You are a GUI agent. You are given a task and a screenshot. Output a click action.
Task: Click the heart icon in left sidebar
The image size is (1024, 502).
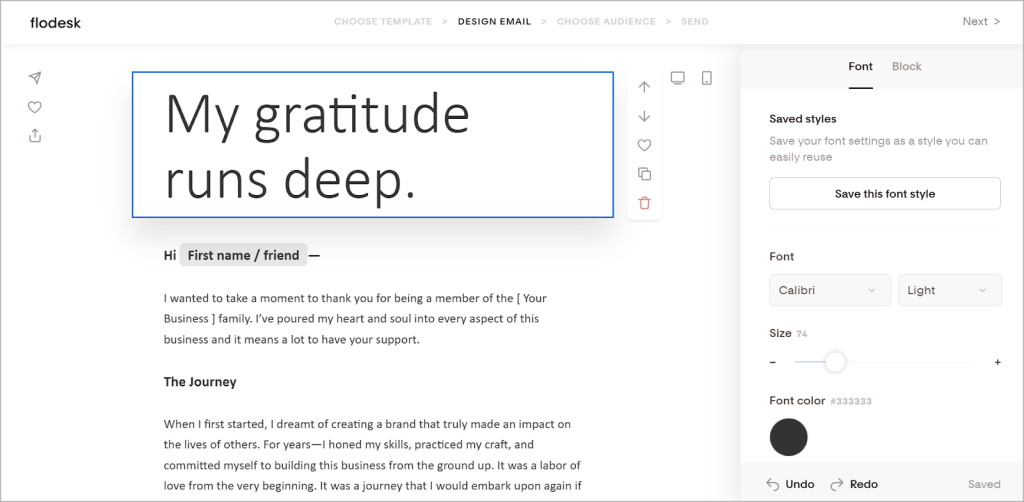[x=35, y=107]
